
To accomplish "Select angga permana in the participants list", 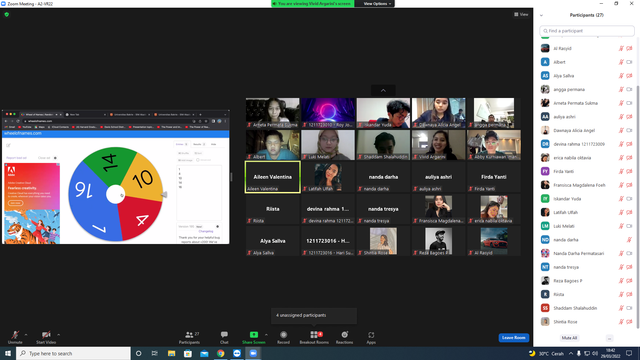I will point(586,89).
